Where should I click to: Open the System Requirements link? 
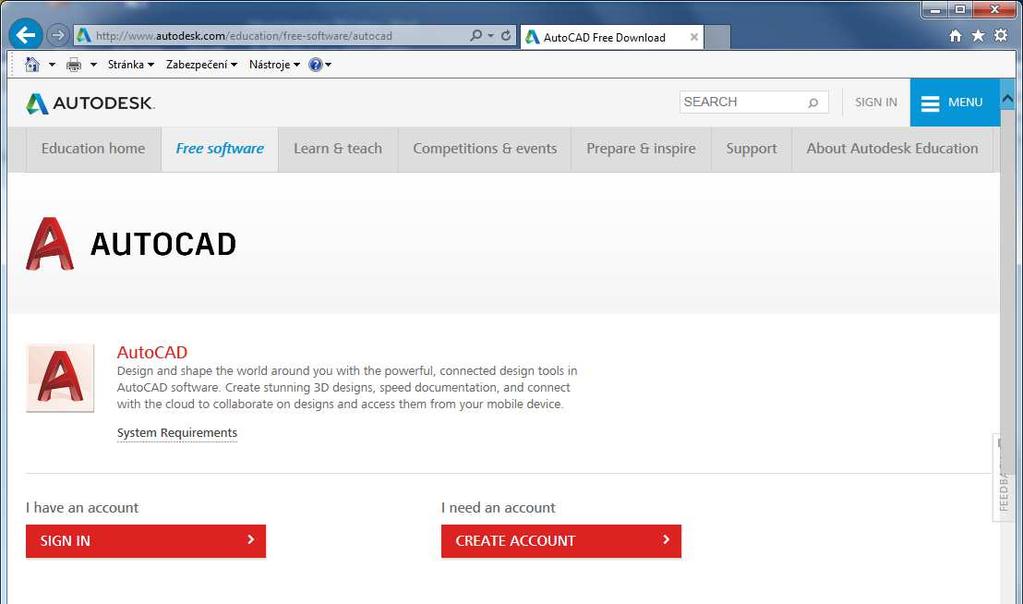click(x=177, y=433)
